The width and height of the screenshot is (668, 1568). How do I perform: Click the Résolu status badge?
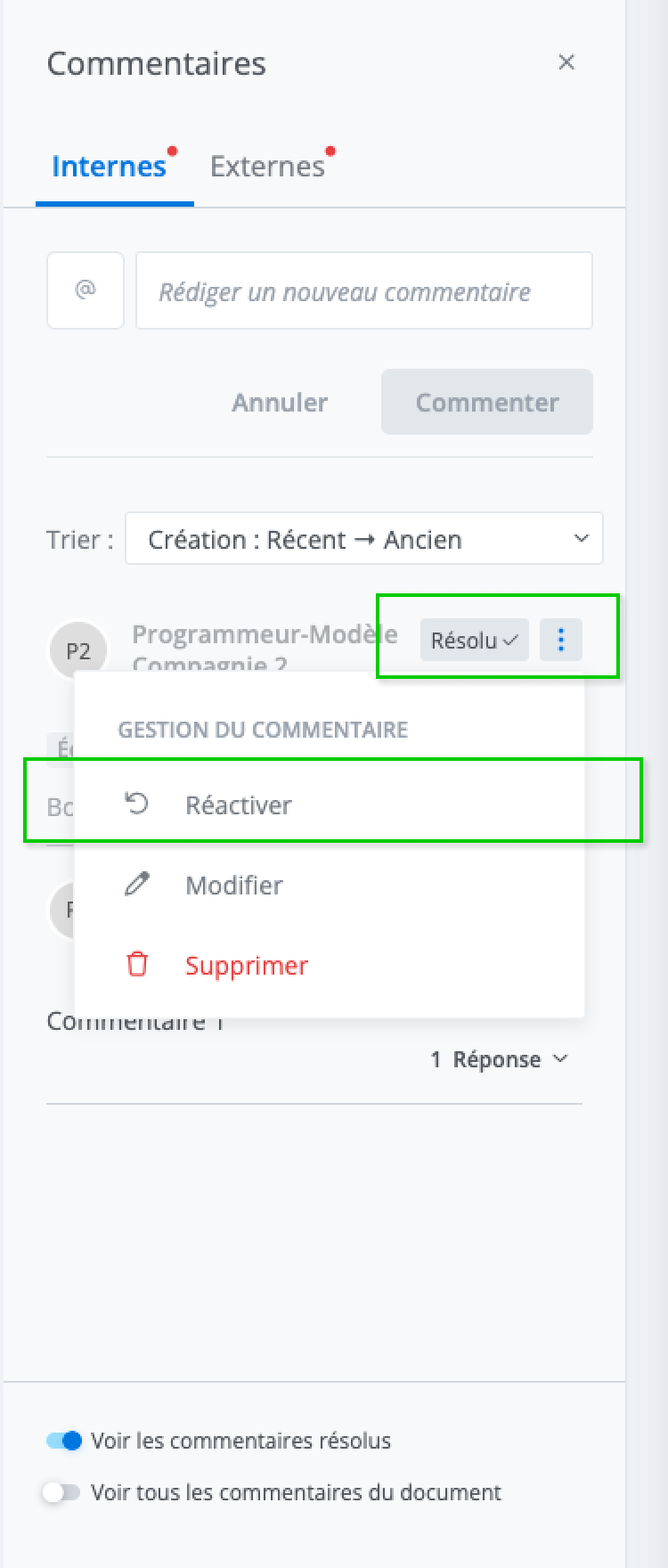pos(474,640)
